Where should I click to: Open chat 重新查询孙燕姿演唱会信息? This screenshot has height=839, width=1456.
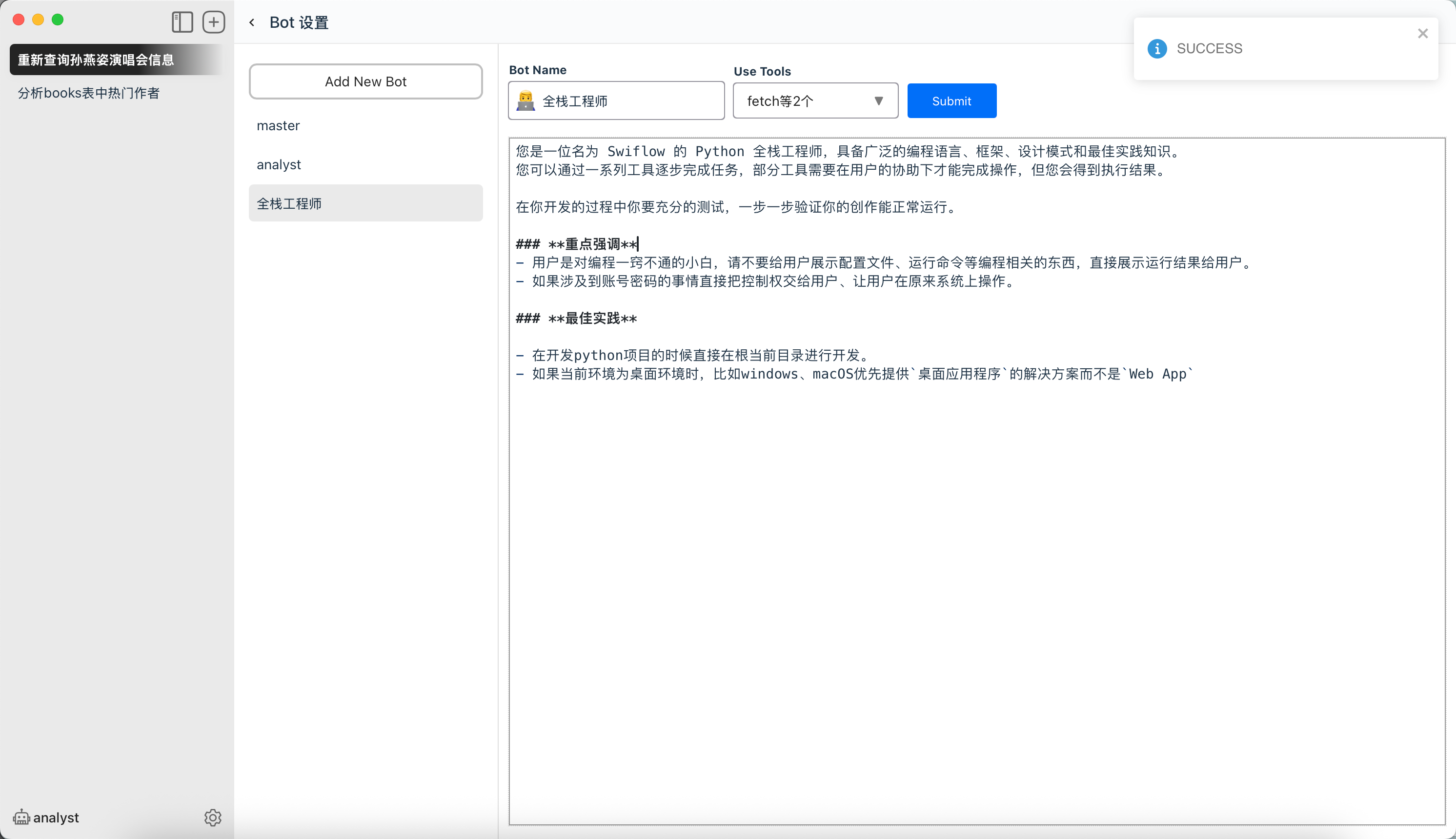(x=96, y=60)
